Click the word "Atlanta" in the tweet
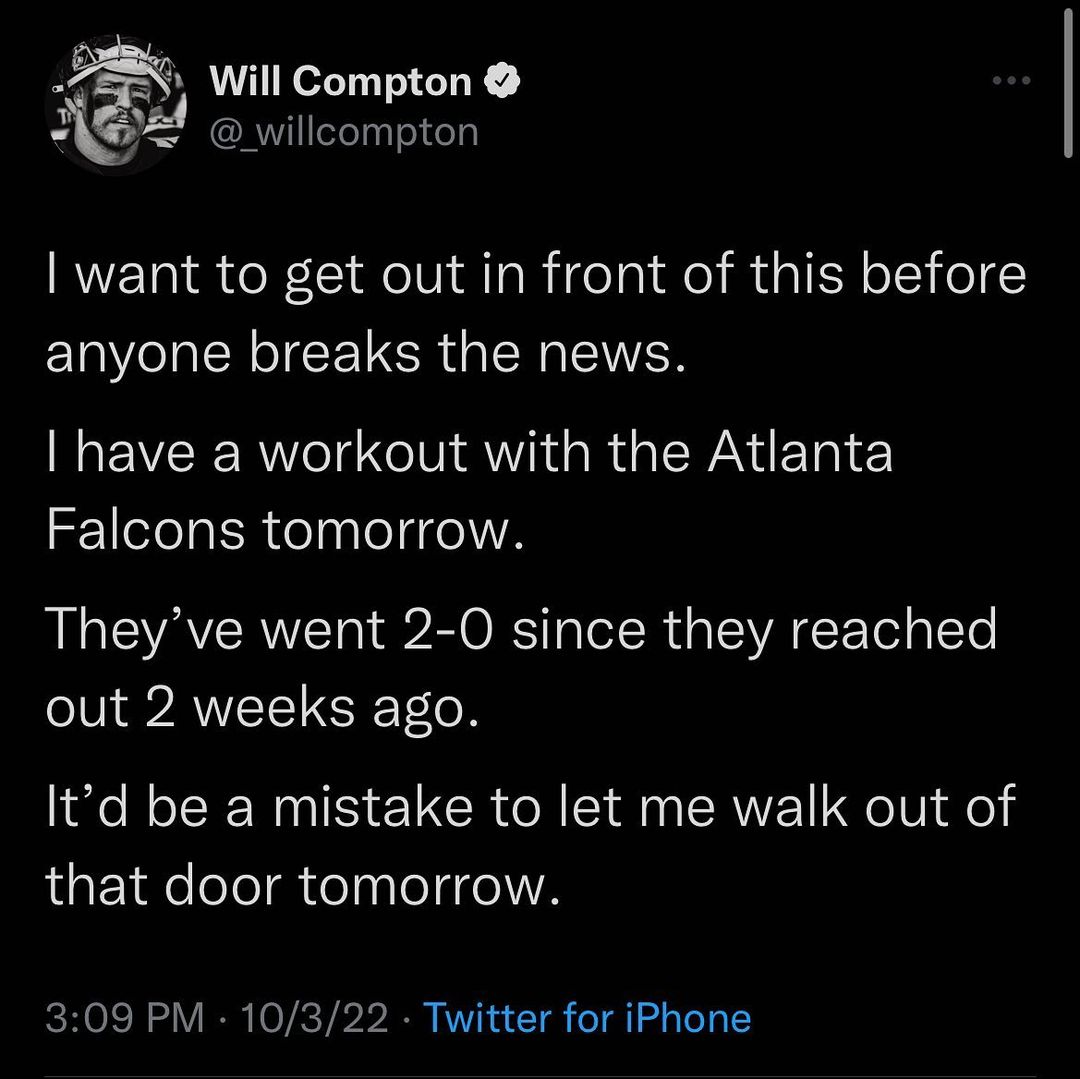Screen dimensions: 1080x1079 click(x=800, y=452)
